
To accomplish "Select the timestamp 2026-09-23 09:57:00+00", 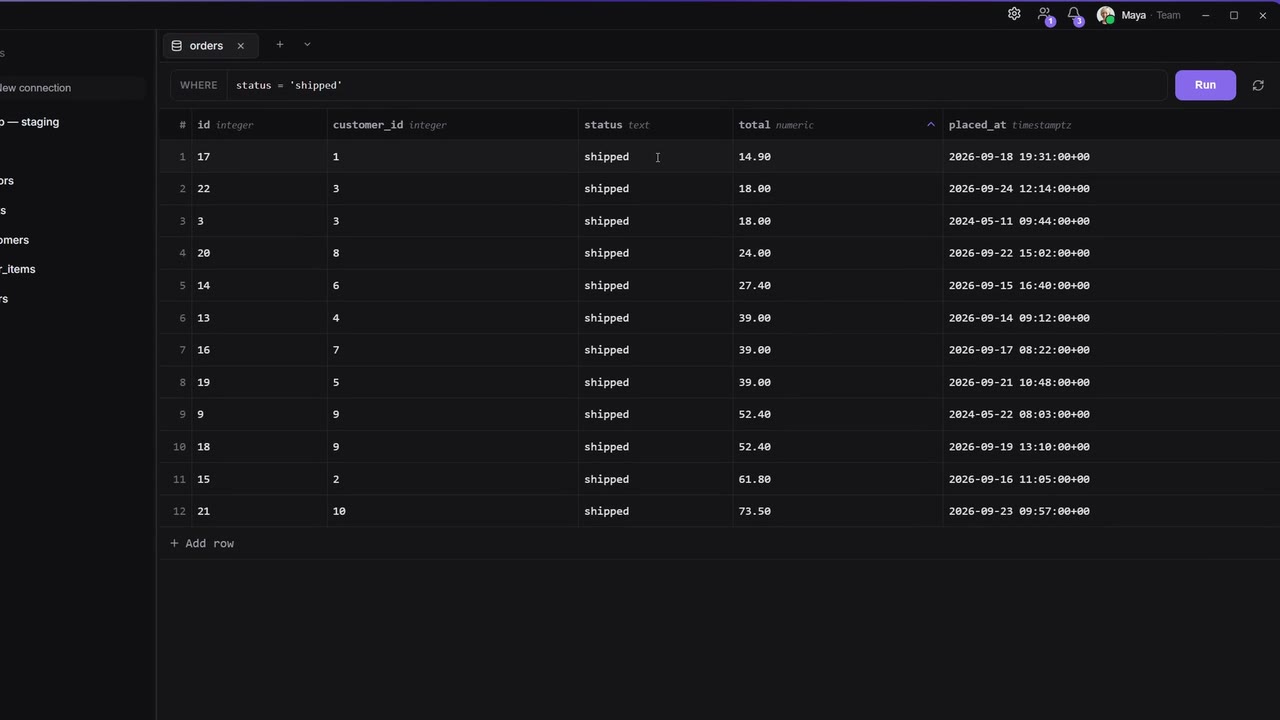I will click(1111, 511).
